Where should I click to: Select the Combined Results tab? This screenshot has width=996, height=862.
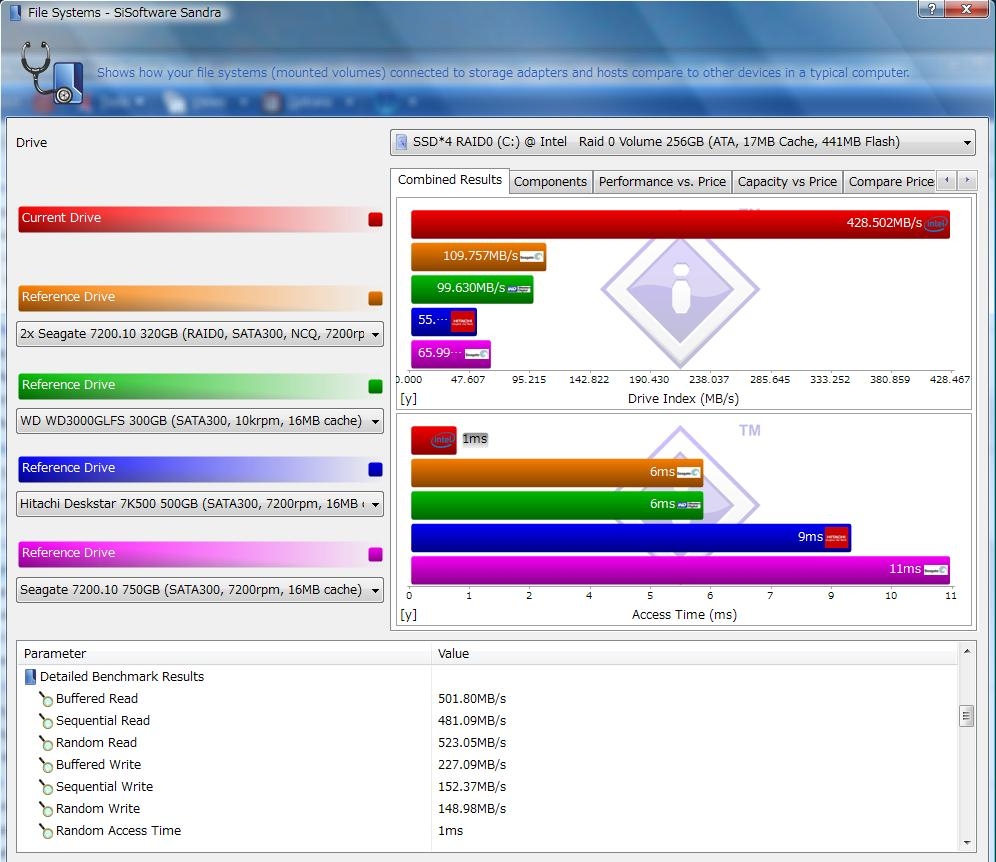tap(450, 180)
